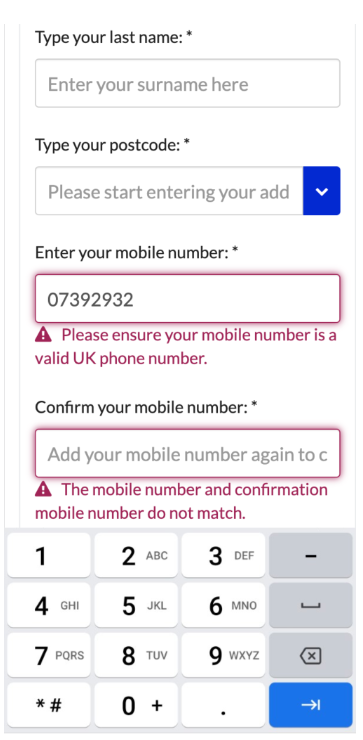Tap the 7 PQRS key
Viewport: 363px width, 740px height.
(49, 655)
